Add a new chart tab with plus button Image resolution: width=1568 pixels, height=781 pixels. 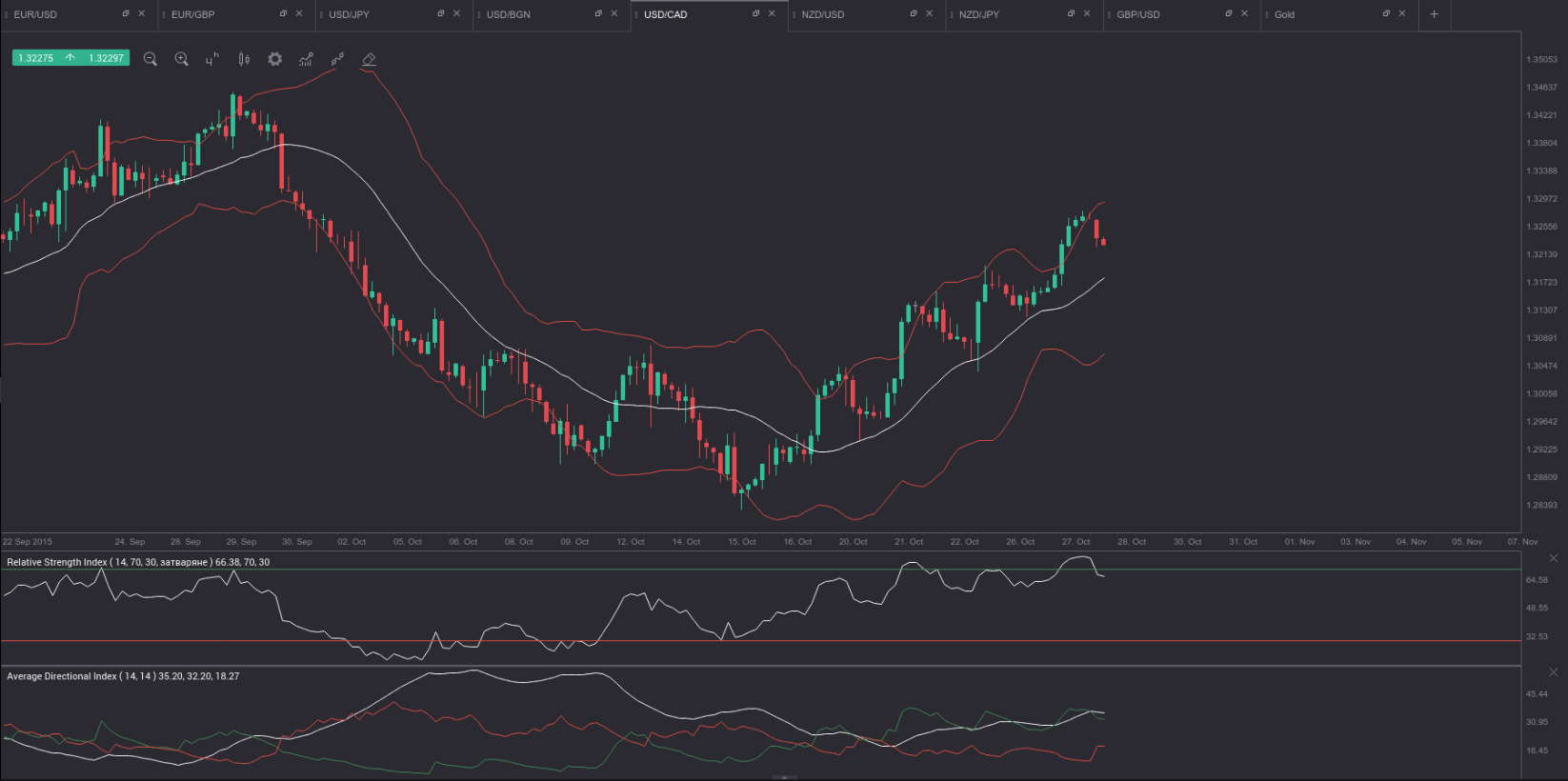pyautogui.click(x=1434, y=14)
